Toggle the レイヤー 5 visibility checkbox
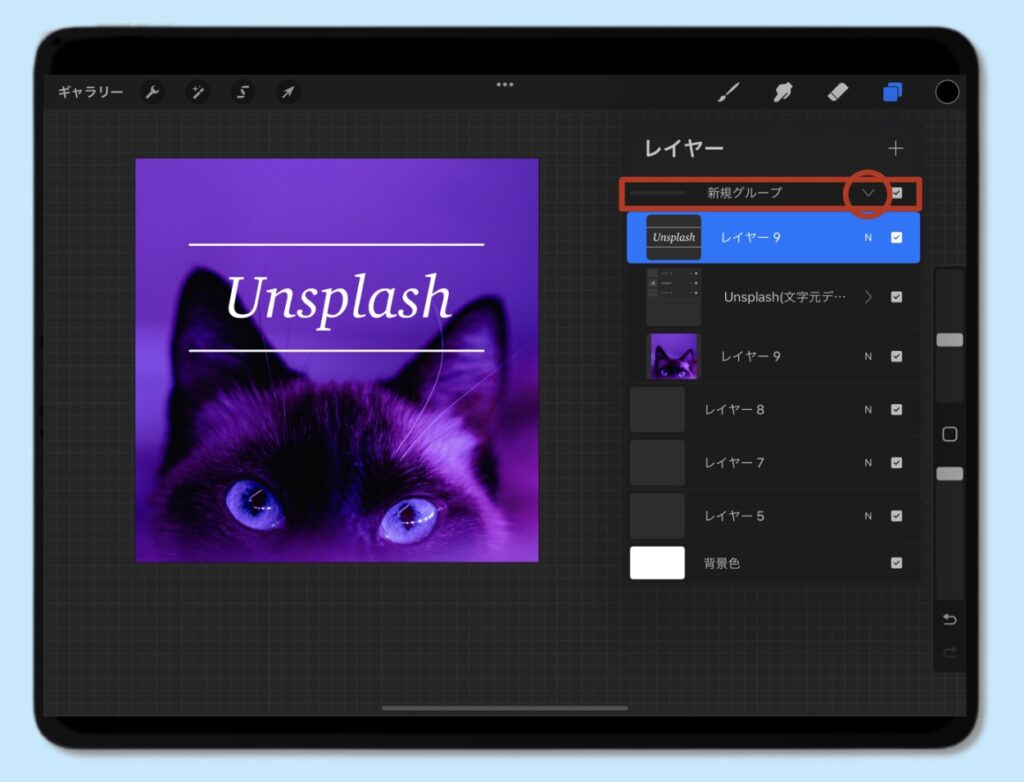This screenshot has height=782, width=1024. point(897,516)
